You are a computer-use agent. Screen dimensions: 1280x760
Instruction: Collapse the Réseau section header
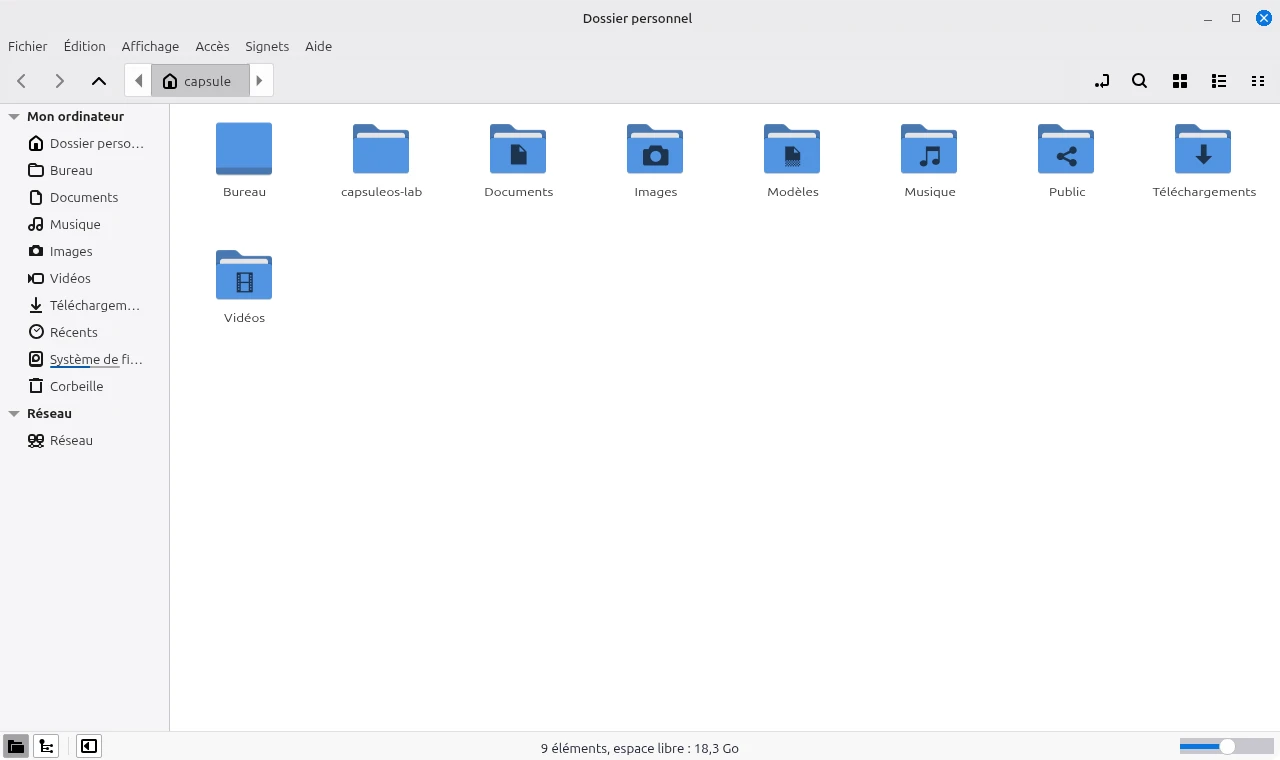[14, 413]
